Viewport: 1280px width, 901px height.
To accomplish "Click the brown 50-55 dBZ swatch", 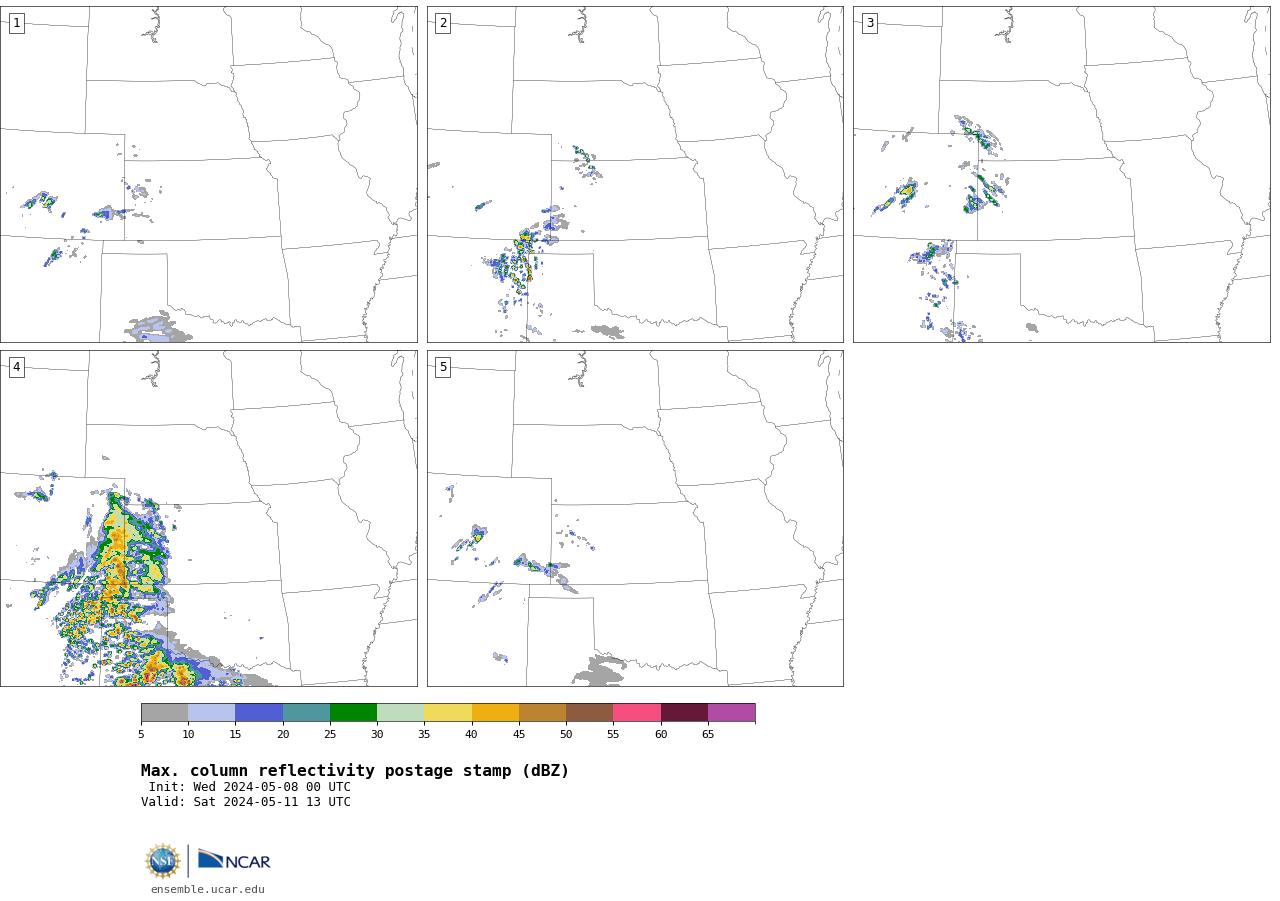I will tap(589, 713).
